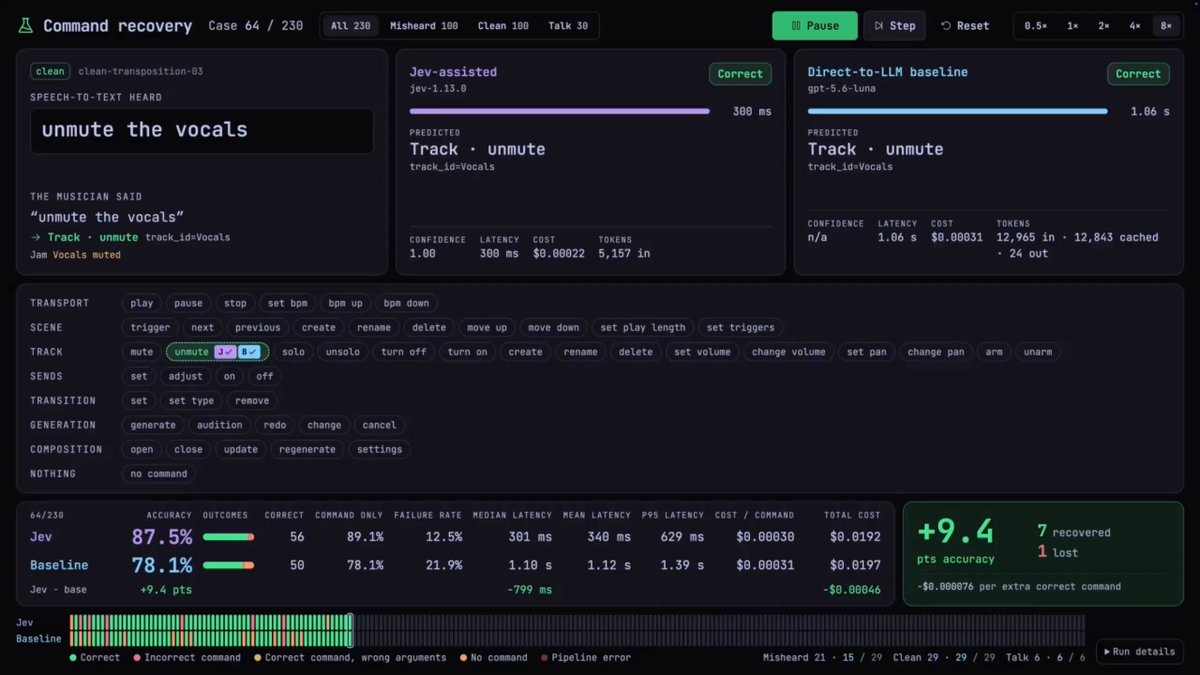This screenshot has width=1200, height=675.
Task: Select the solo track command chip
Action: click(x=293, y=352)
